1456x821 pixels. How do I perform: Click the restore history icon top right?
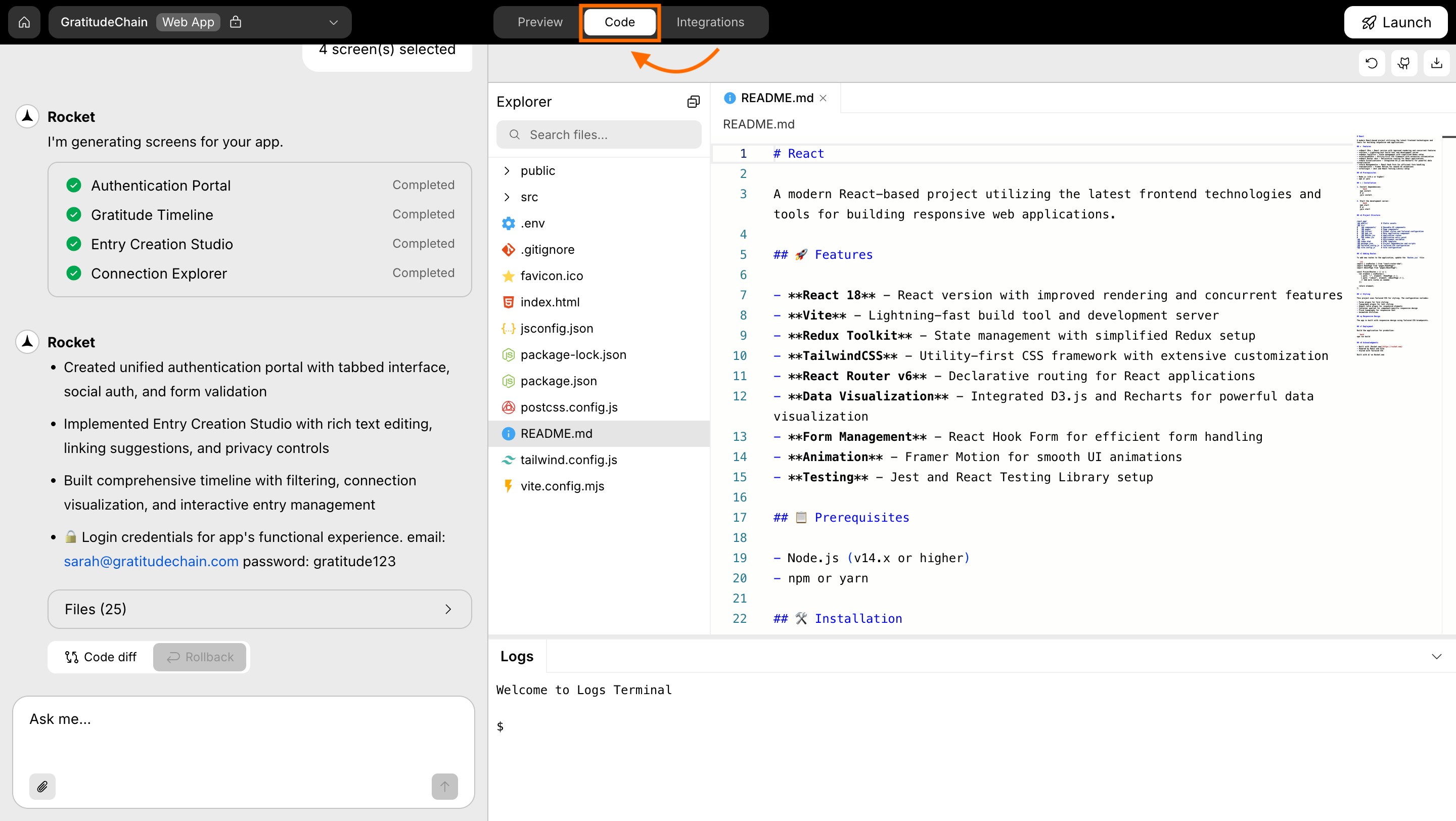pos(1371,63)
